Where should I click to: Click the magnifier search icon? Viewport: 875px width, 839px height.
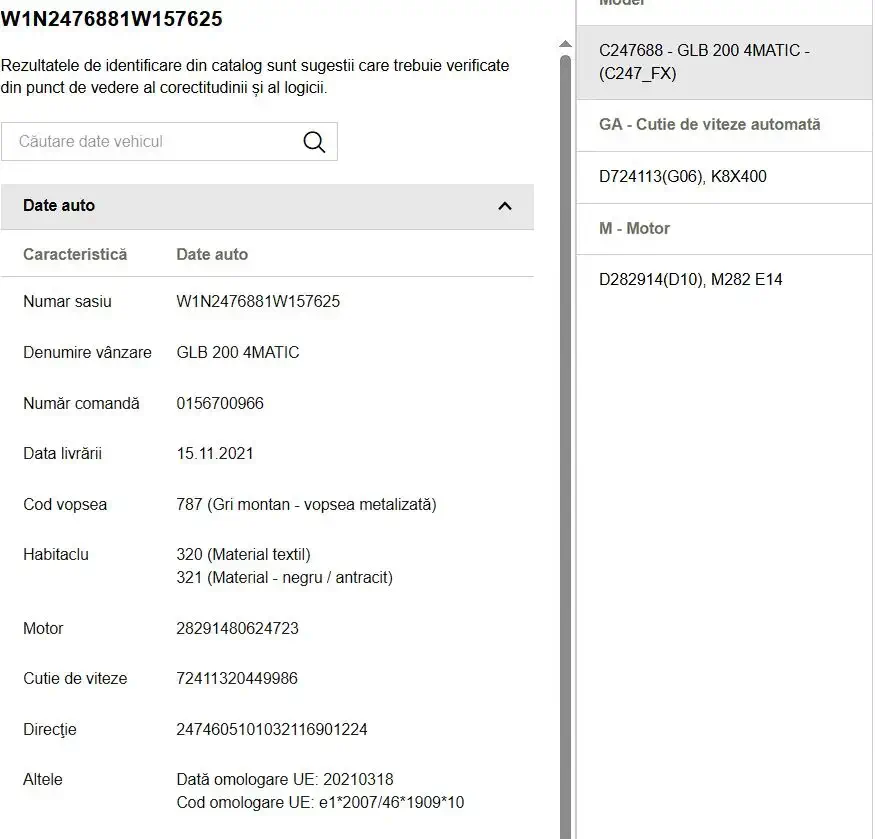click(x=314, y=142)
